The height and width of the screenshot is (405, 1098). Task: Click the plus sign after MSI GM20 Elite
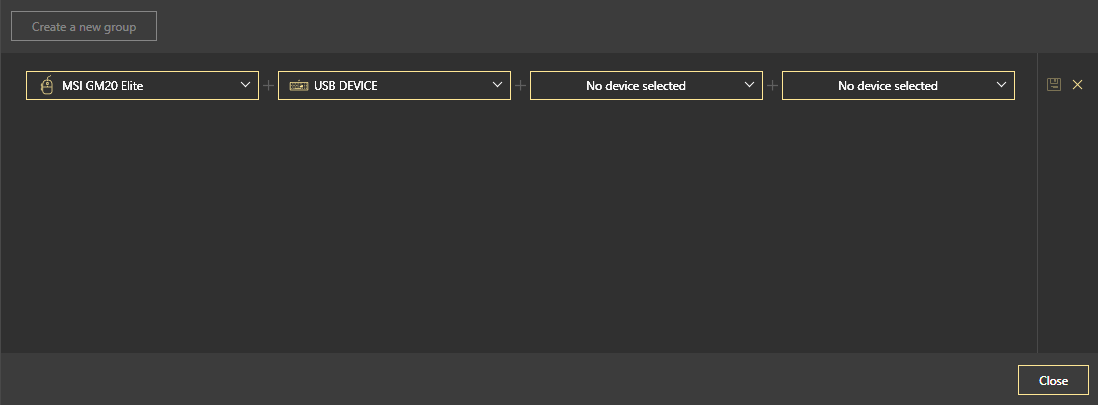268,86
